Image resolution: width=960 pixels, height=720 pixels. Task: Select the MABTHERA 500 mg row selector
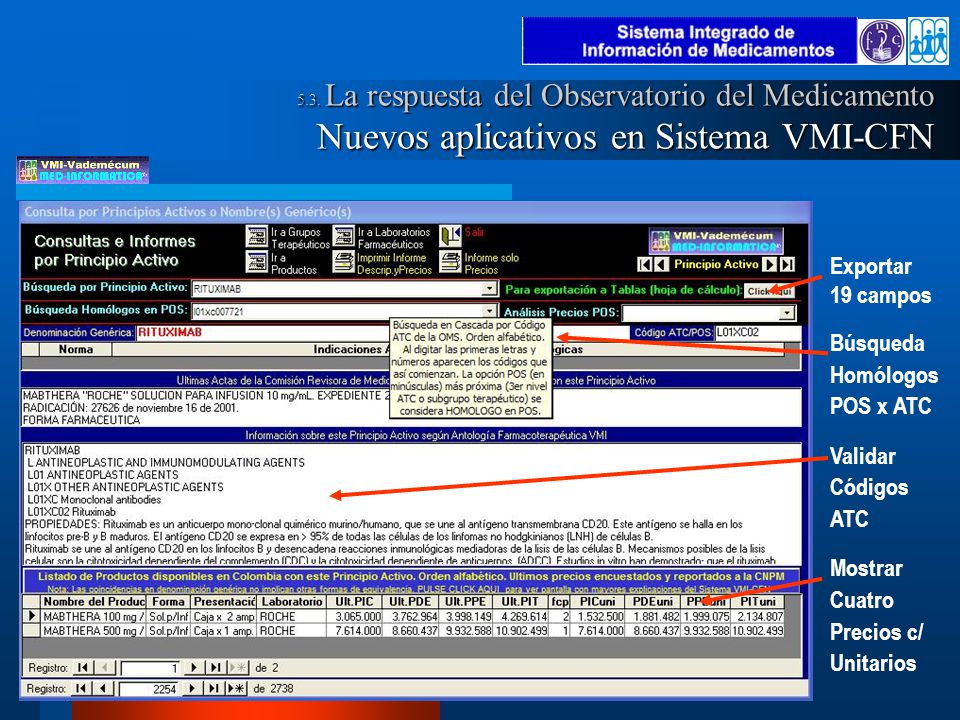pyautogui.click(x=32, y=631)
